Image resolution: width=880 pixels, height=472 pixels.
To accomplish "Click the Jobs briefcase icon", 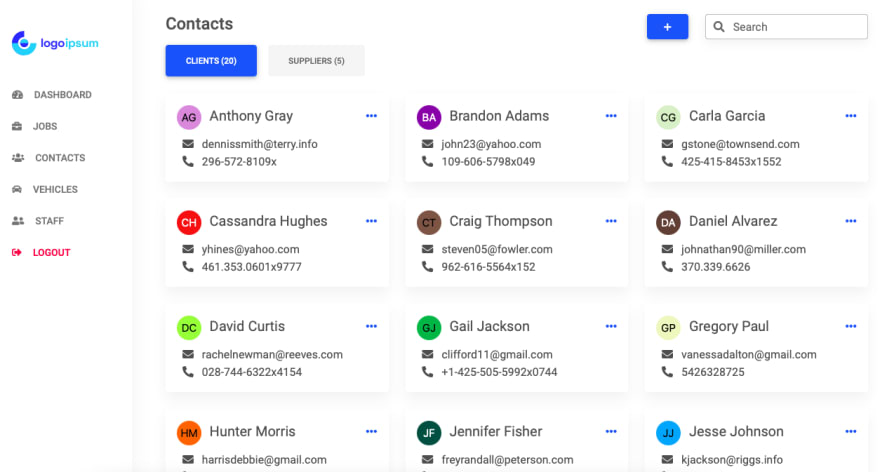I will [x=17, y=126].
